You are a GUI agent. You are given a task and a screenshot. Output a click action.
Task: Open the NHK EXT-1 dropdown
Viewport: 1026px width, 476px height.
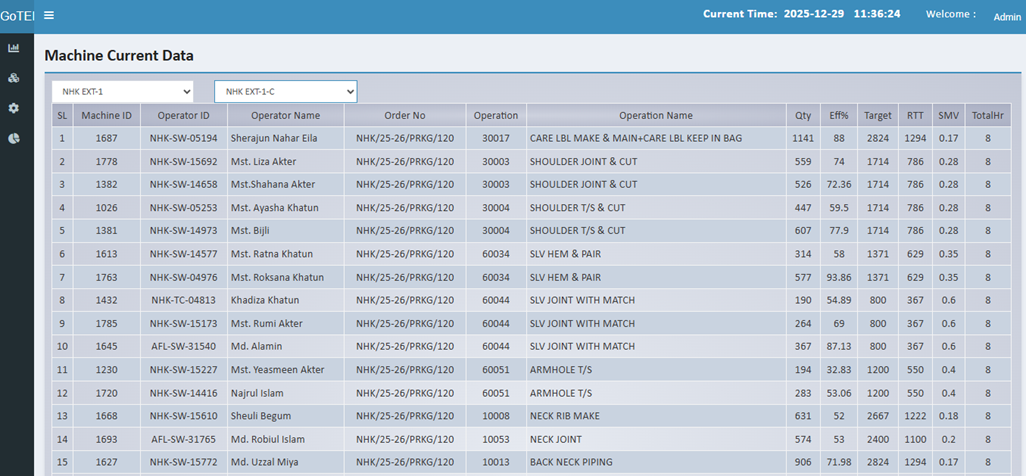click(122, 92)
